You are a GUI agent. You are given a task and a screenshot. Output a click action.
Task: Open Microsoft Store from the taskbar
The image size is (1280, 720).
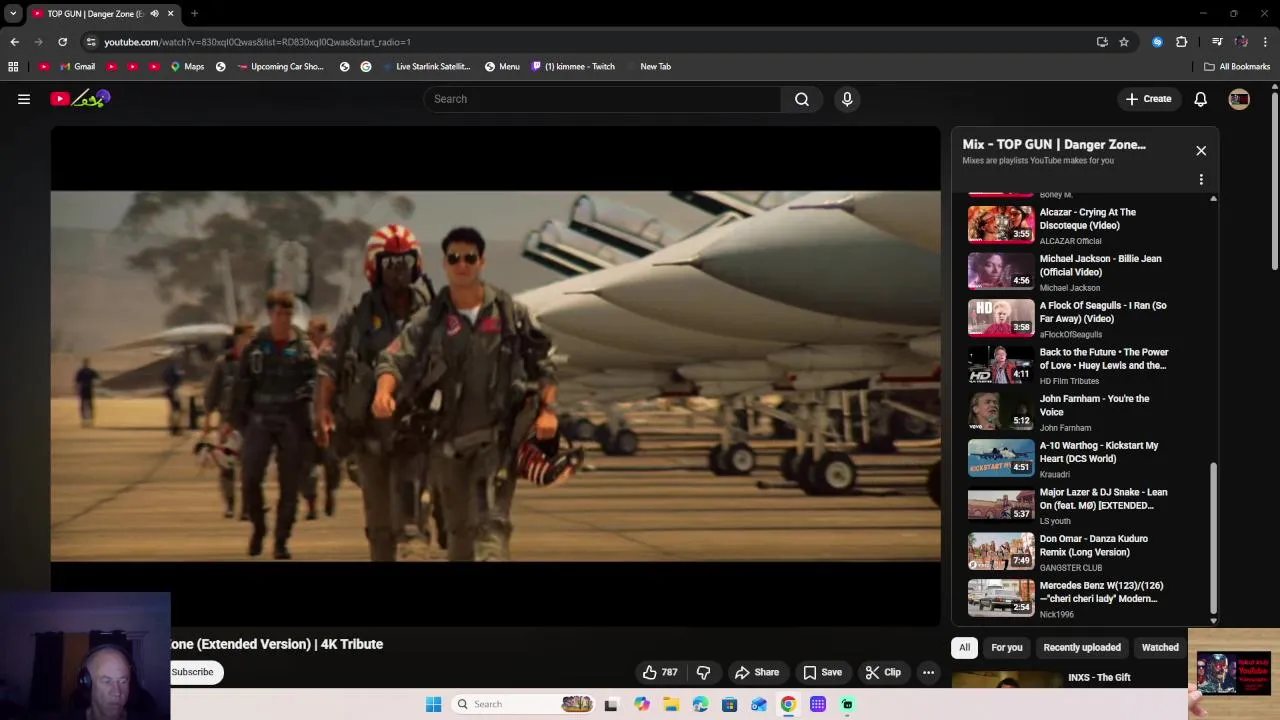729,704
